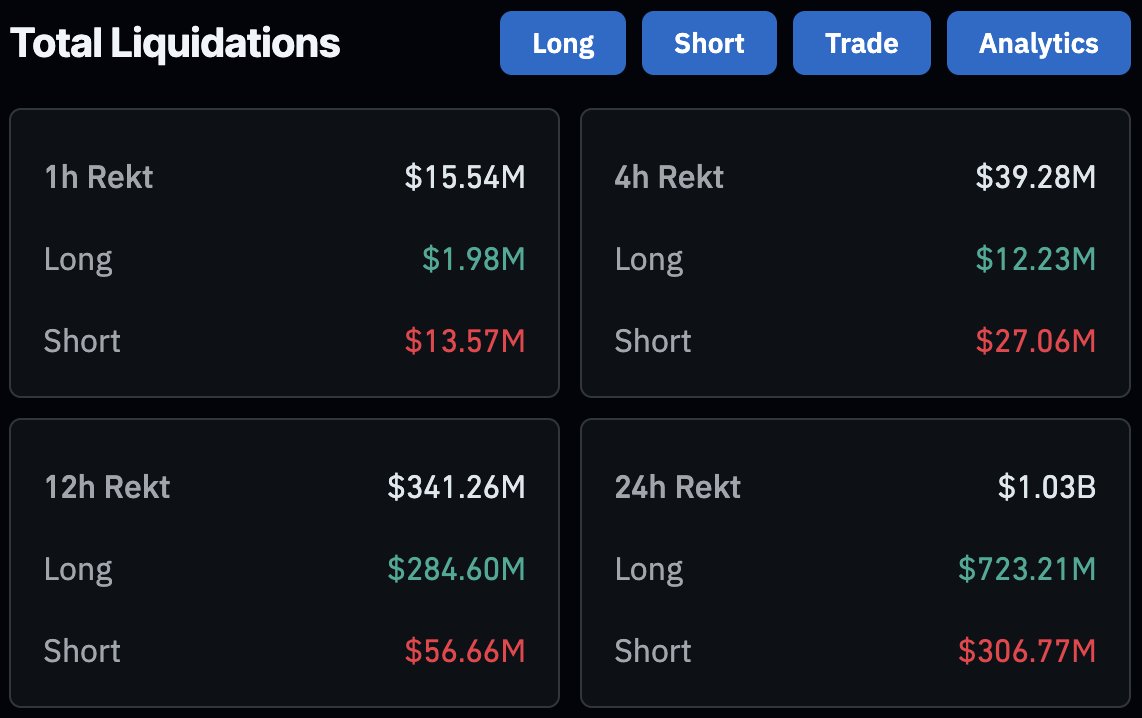
Task: Click the 12h Long value $284.60M
Action: (456, 569)
